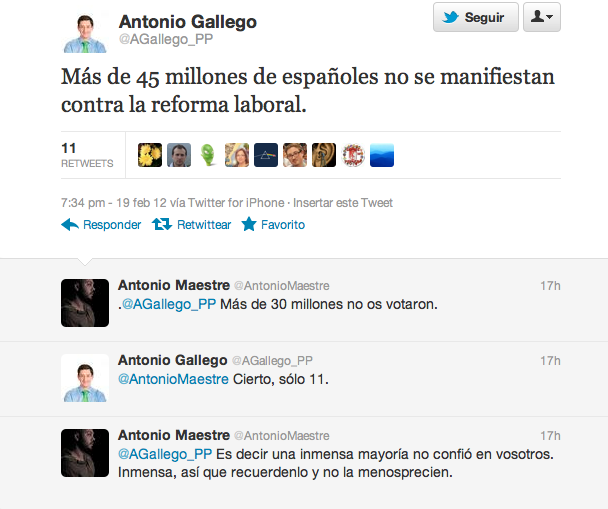This screenshot has width=608, height=509.
Task: Open Pink Floyd prism retweeter avatar
Action: [266, 155]
